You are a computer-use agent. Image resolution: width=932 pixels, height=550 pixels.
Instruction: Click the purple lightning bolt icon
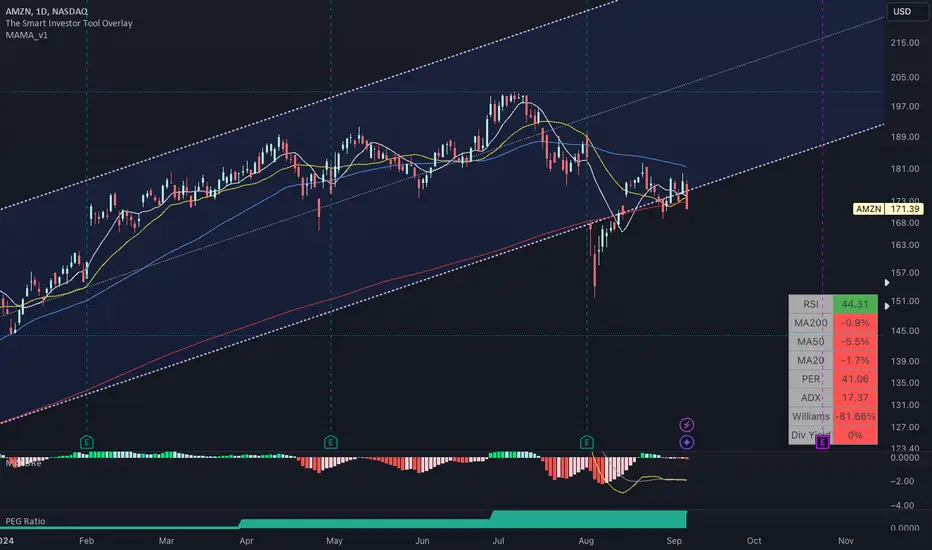687,425
